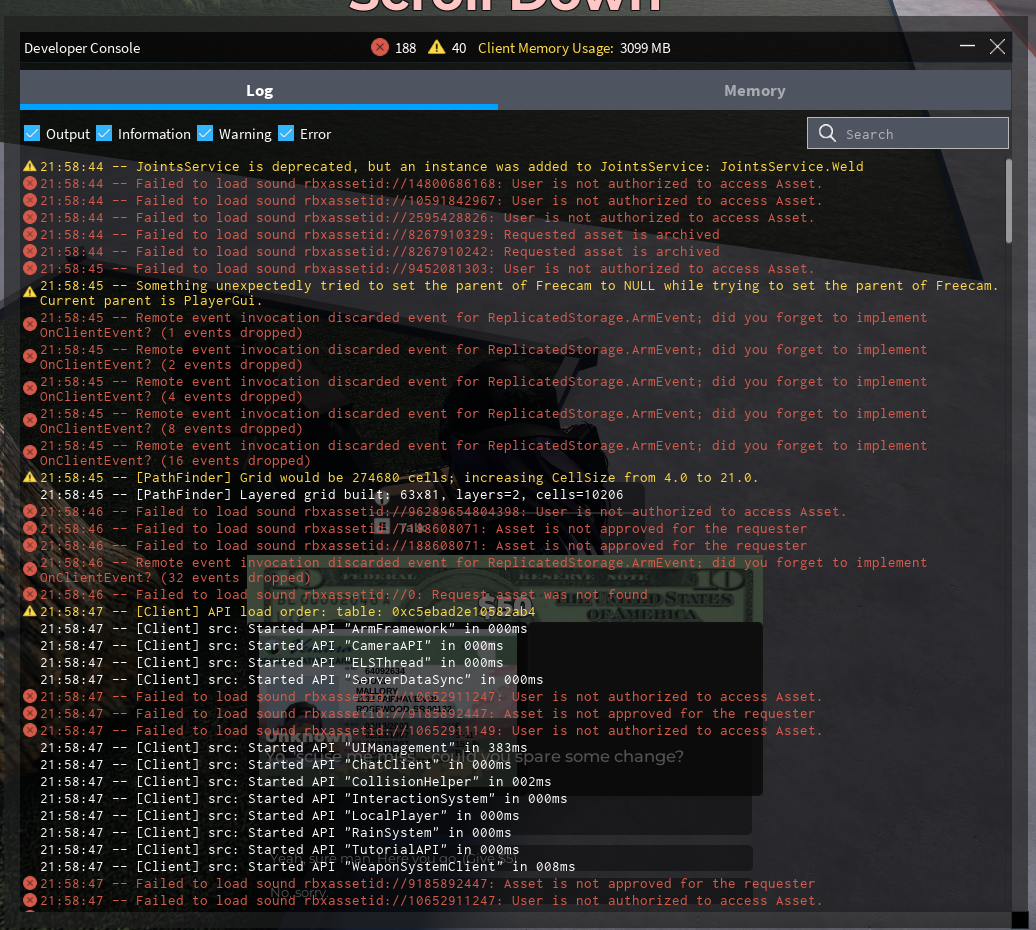The image size is (1036, 930).
Task: Click warning icon beside API load order line
Action: click(x=30, y=611)
